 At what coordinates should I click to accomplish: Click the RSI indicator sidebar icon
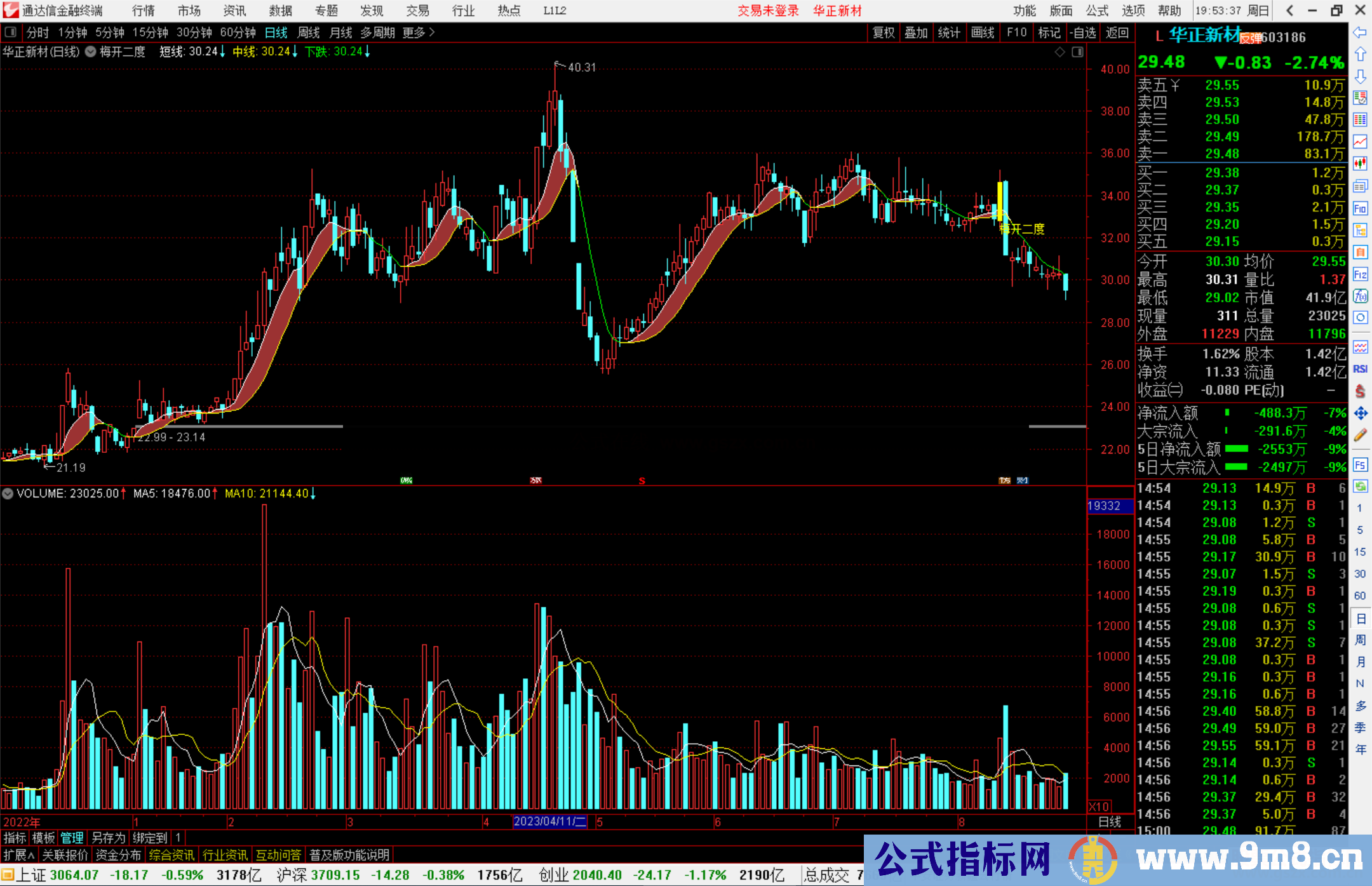1360,369
